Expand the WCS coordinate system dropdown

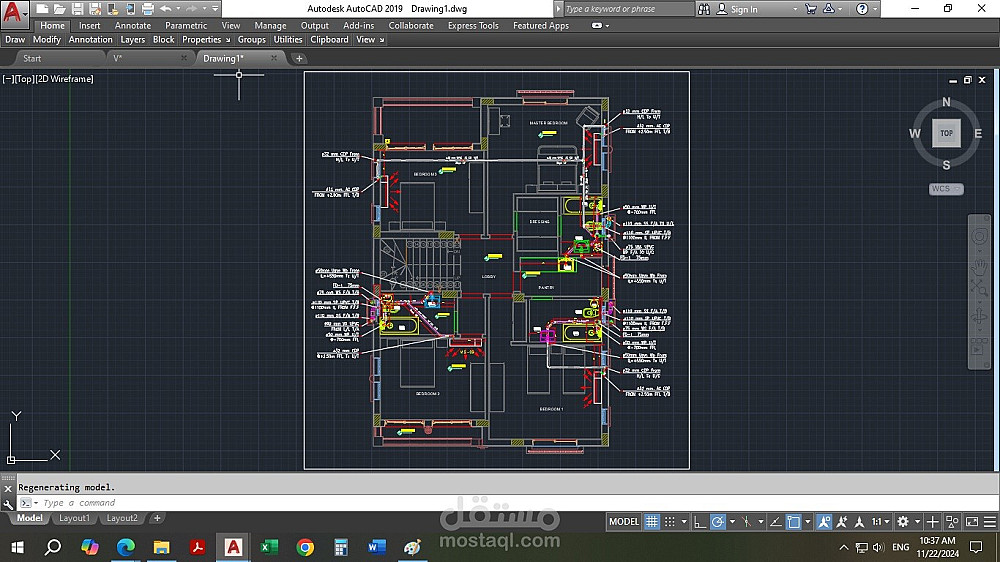945,188
